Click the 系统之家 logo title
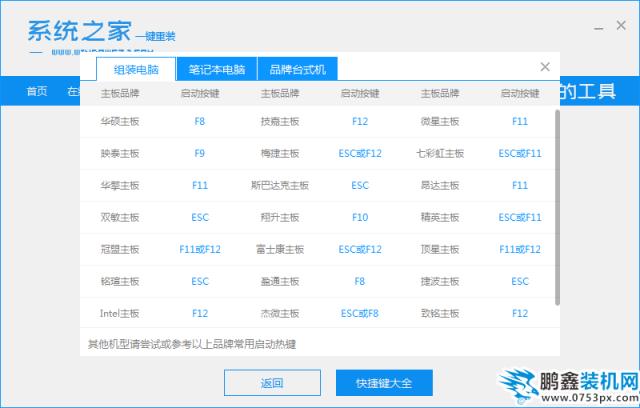Screen dimensions: 640x408 pos(80,31)
